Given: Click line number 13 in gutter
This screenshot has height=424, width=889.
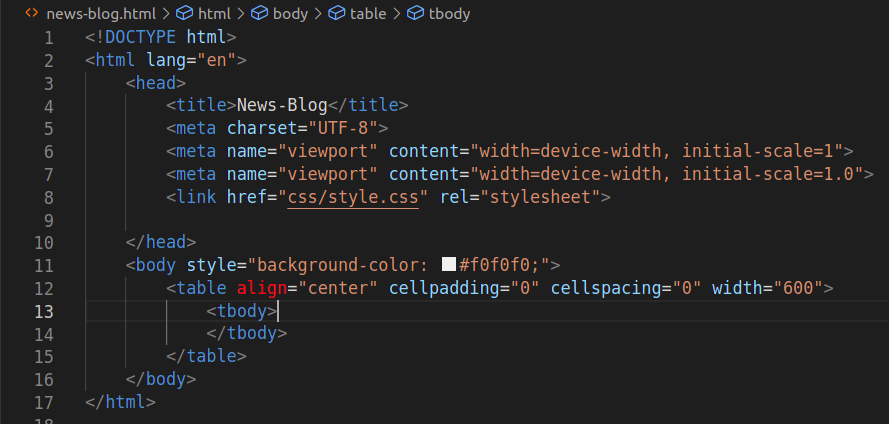Looking at the screenshot, I should (44, 312).
